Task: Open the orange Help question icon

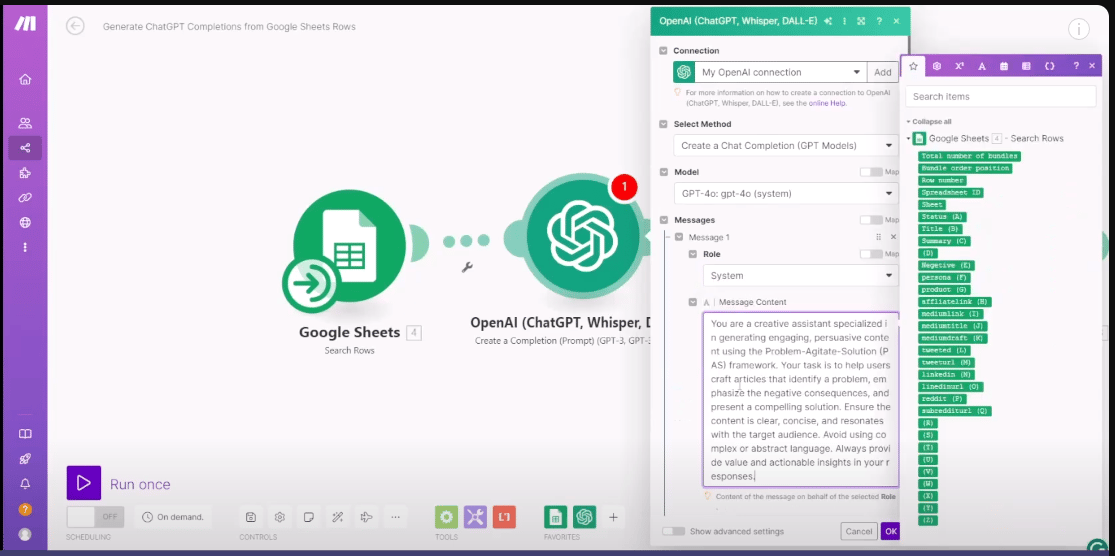Action: [x=25, y=509]
